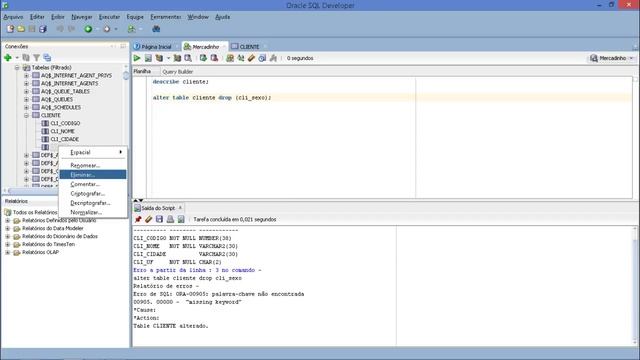Viewport: 640px width, 360px height.
Task: Click the Forward navigation button
Action: point(107,29)
